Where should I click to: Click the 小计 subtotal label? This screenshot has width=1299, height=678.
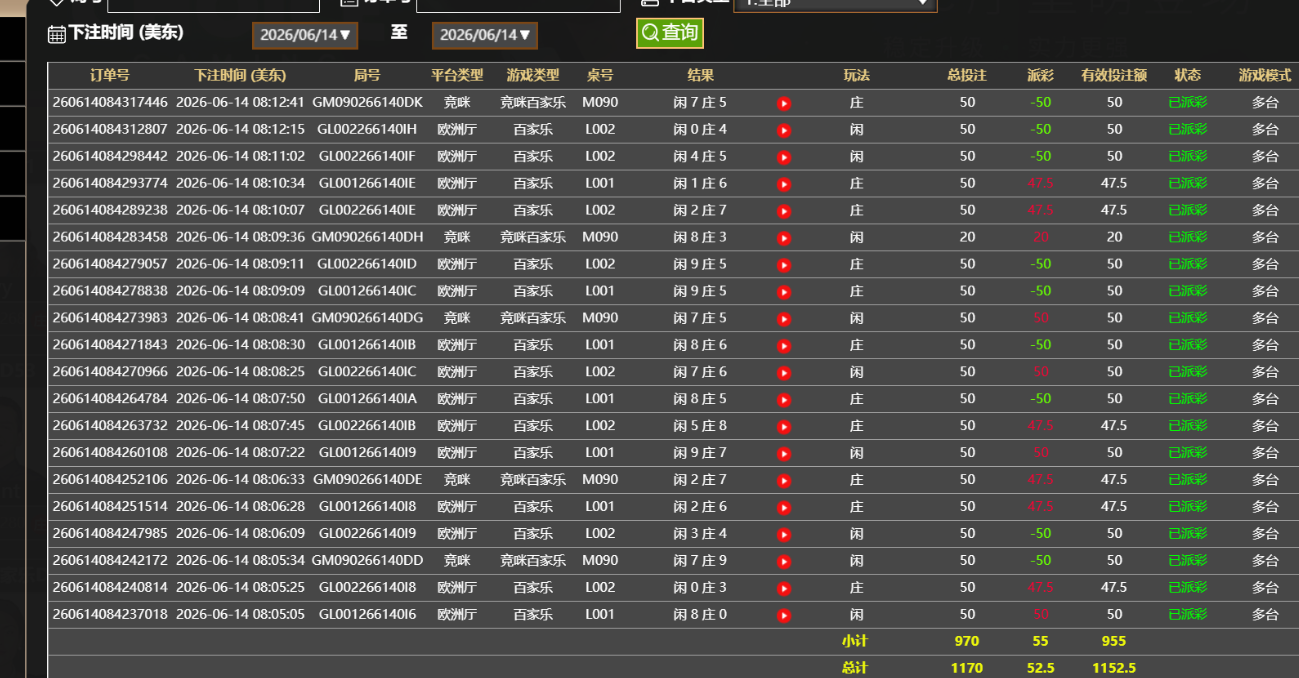(855, 641)
